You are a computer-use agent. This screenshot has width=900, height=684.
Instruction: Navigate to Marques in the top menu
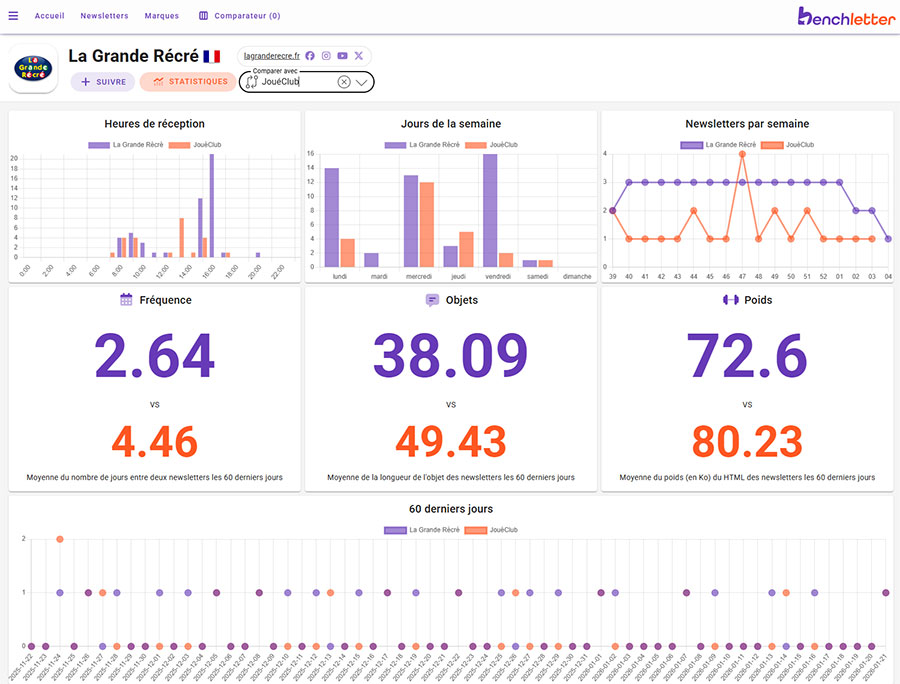[161, 16]
